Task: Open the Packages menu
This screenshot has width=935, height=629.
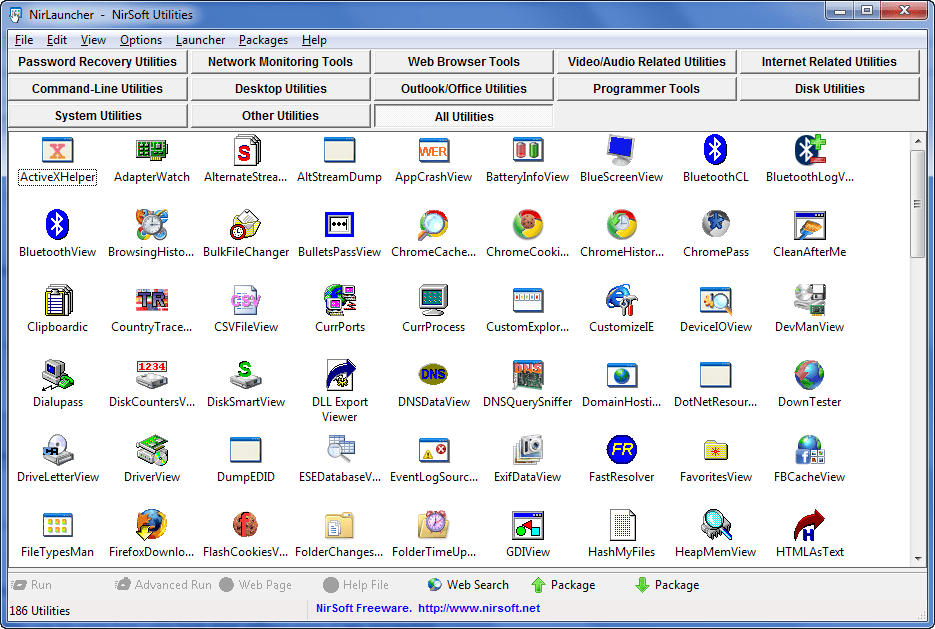Action: click(x=263, y=40)
